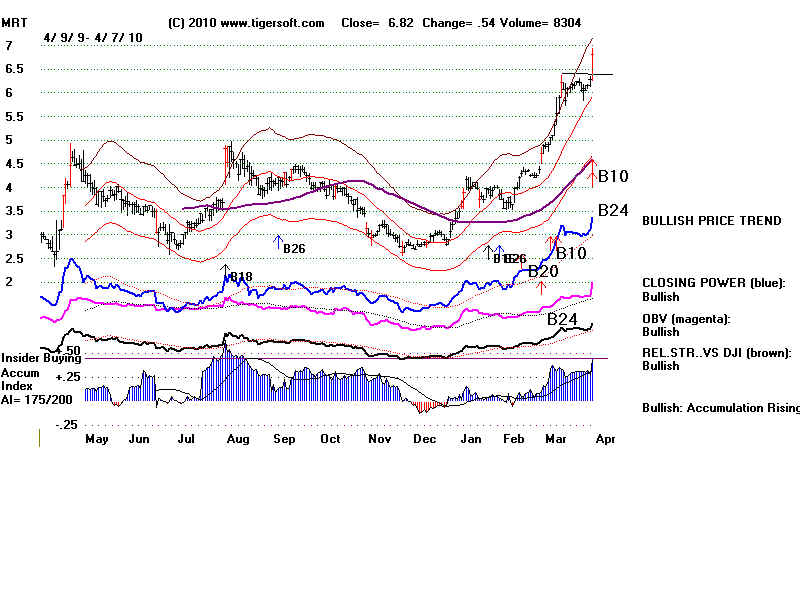800x600 pixels.
Task: Select the Feb month label
Action: coord(513,439)
